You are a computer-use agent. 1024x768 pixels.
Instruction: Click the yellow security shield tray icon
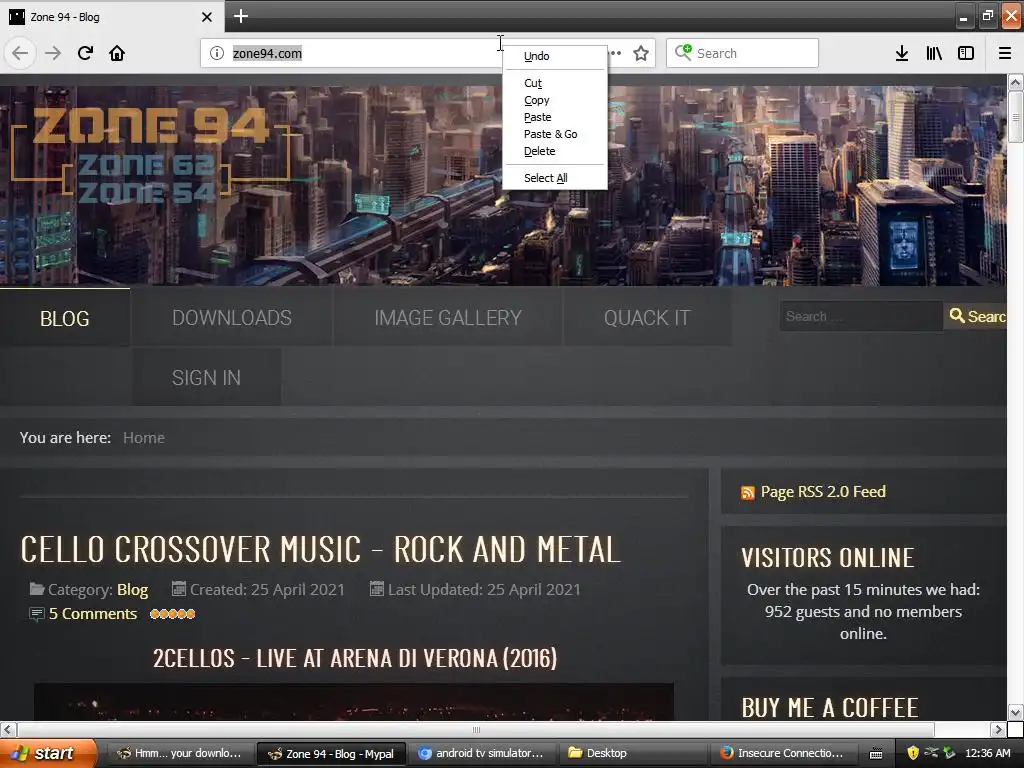tap(913, 753)
